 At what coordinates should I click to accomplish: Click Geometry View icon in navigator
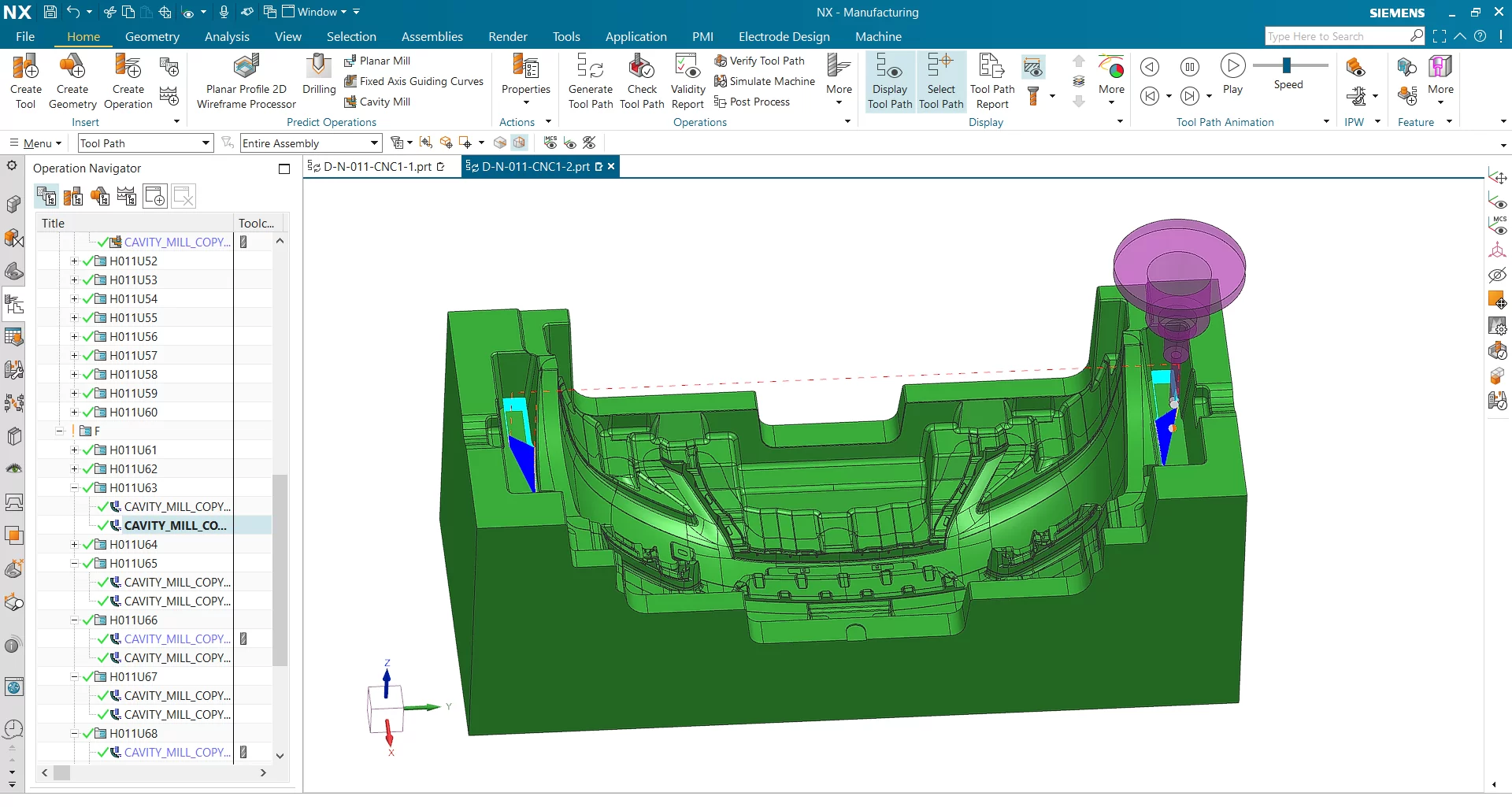pos(100,196)
